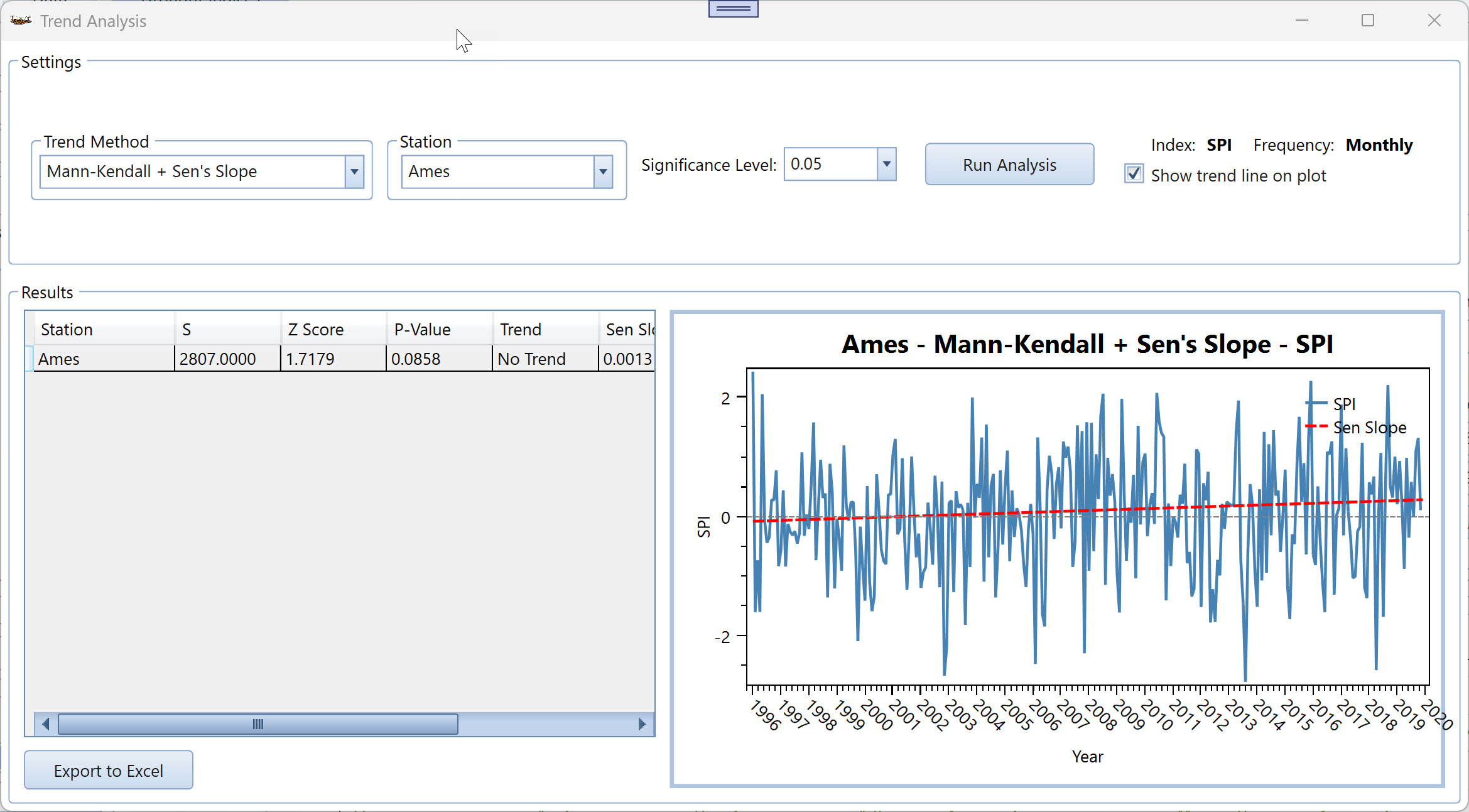1469x812 pixels.
Task: Click the SPI index value in settings
Action: click(1219, 145)
